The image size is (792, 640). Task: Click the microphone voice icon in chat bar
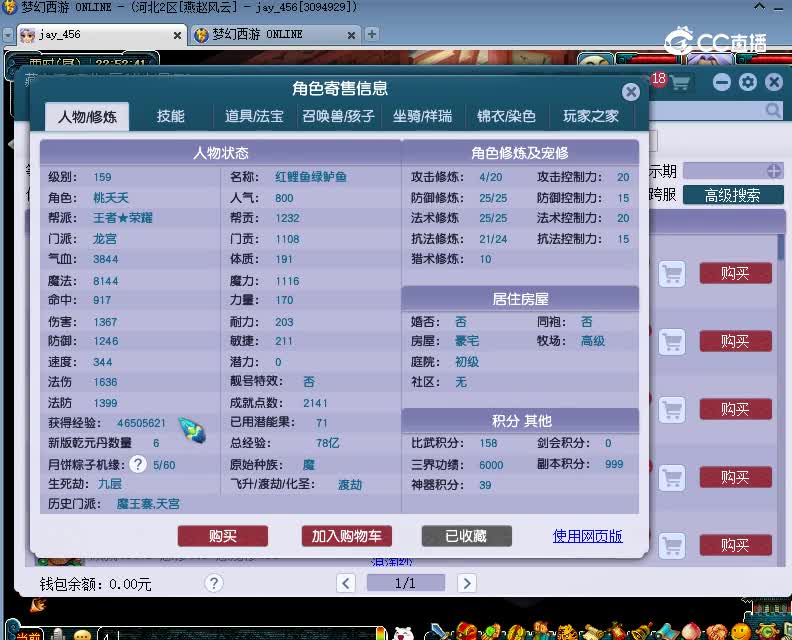click(59, 634)
